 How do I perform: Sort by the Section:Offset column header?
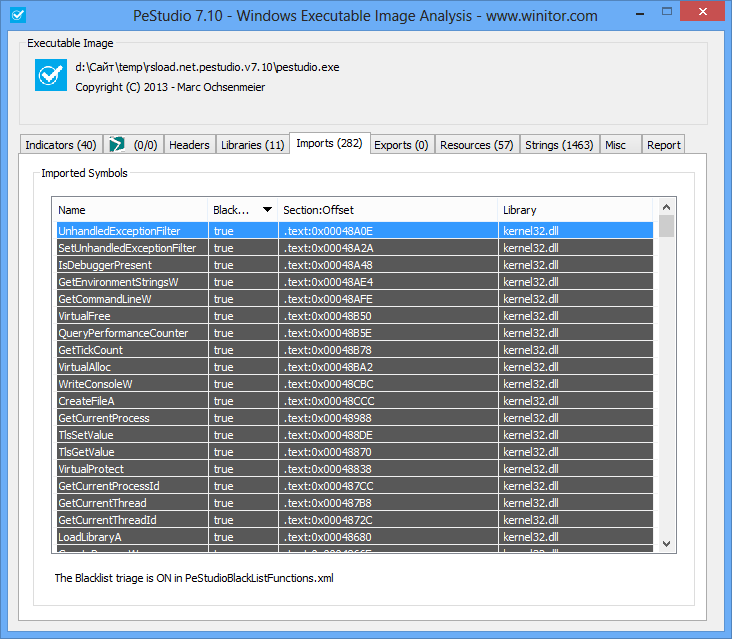(x=388, y=210)
